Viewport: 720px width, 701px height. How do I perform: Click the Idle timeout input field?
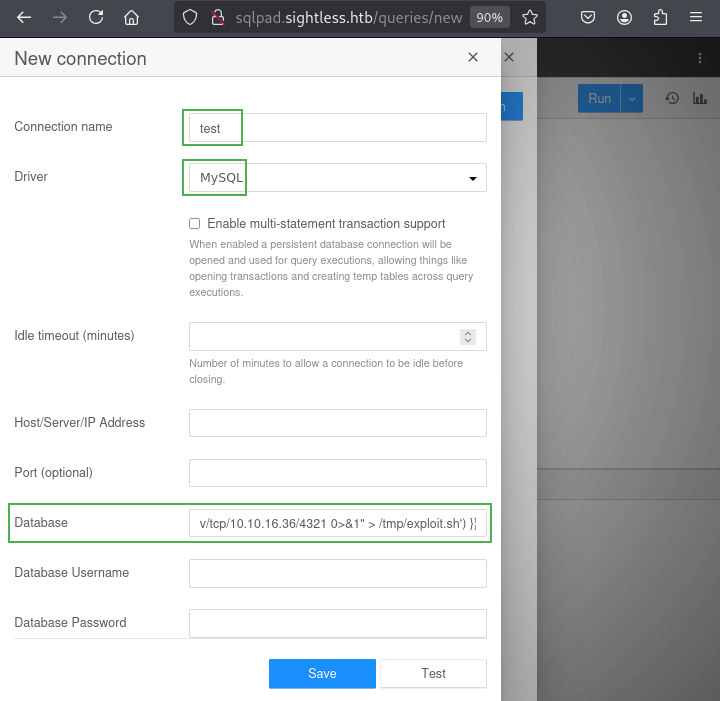click(338, 336)
